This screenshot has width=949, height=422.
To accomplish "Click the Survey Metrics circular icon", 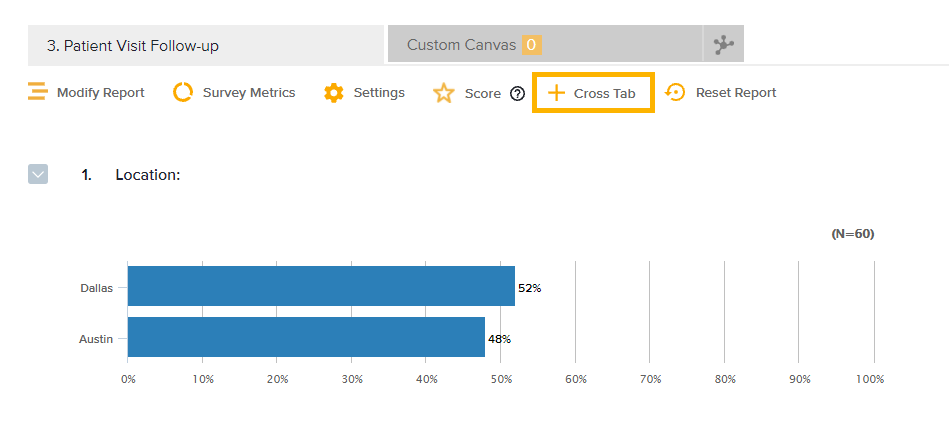I will pyautogui.click(x=183, y=93).
